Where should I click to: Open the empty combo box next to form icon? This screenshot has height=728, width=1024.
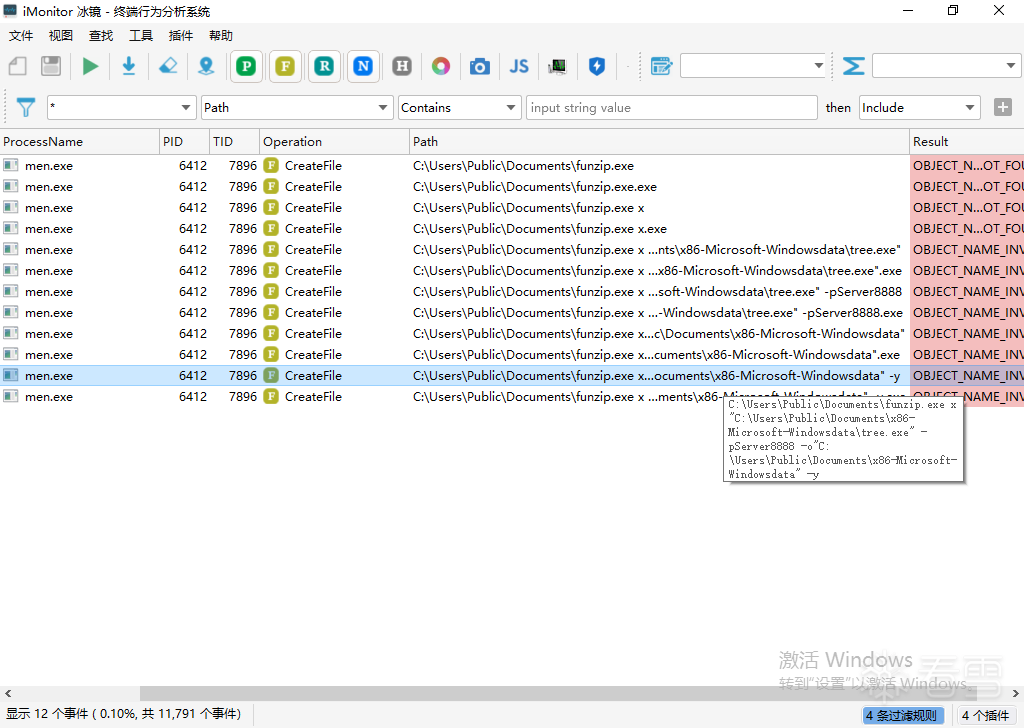pyautogui.click(x=754, y=66)
